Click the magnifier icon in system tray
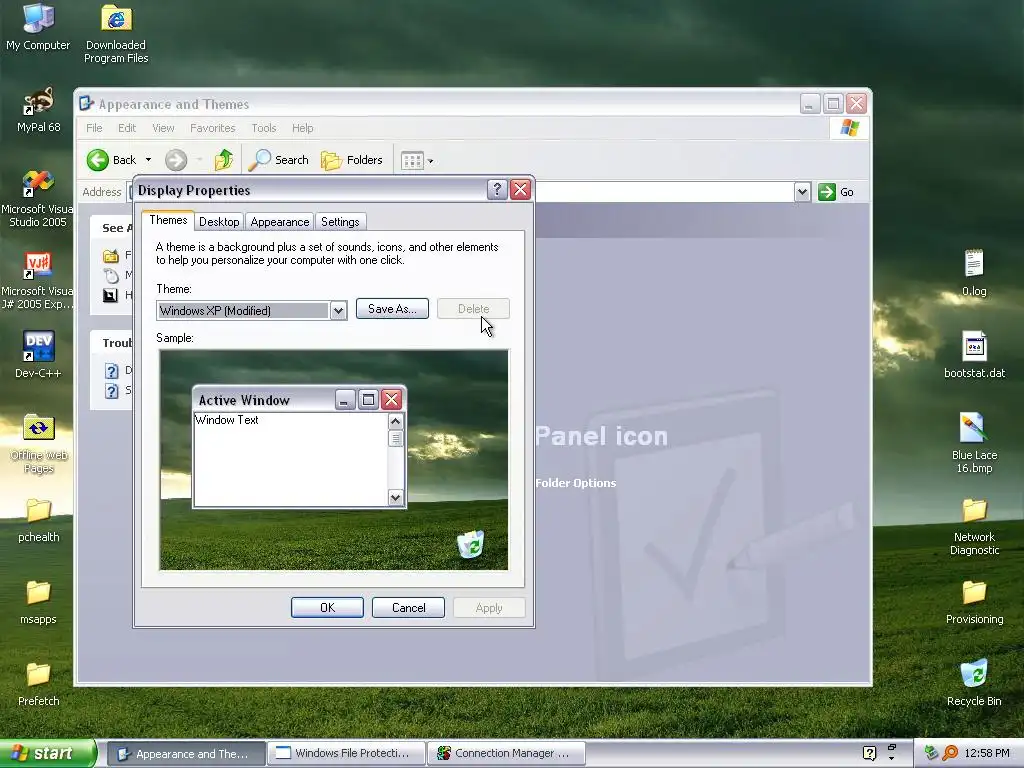The width and height of the screenshot is (1024, 768). pos(950,753)
